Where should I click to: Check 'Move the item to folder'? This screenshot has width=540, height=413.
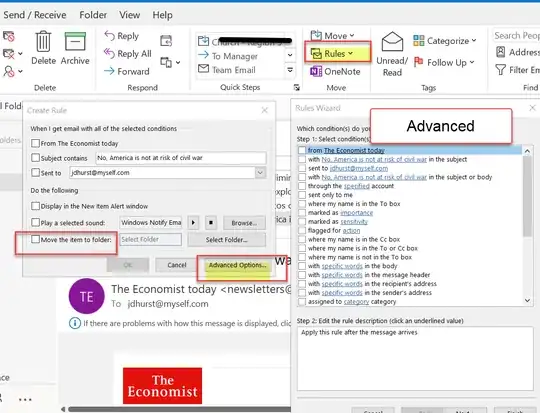tap(35, 239)
